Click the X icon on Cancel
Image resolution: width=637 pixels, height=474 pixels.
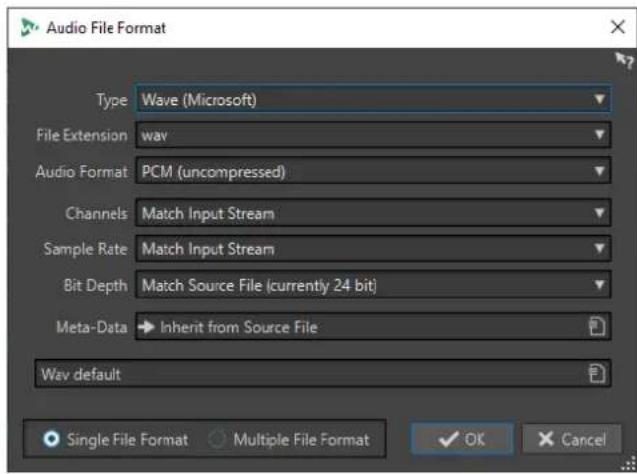click(x=546, y=439)
